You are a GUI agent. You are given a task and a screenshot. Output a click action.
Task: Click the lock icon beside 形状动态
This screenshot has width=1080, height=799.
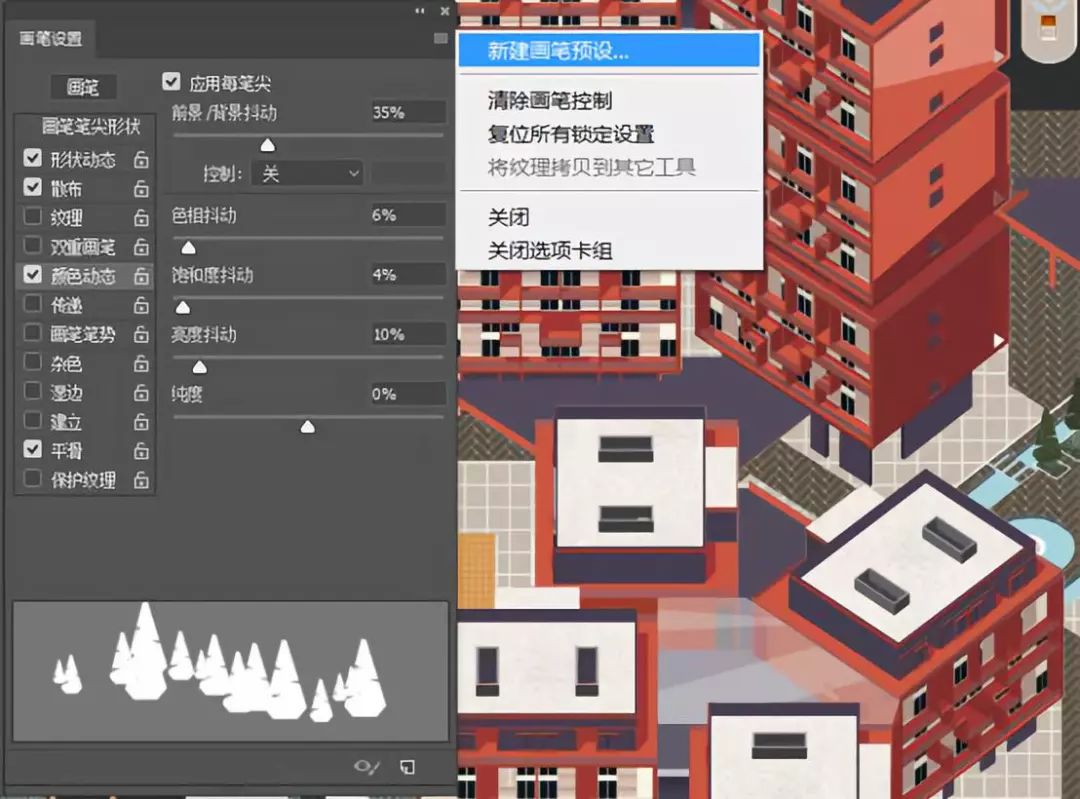[x=141, y=160]
